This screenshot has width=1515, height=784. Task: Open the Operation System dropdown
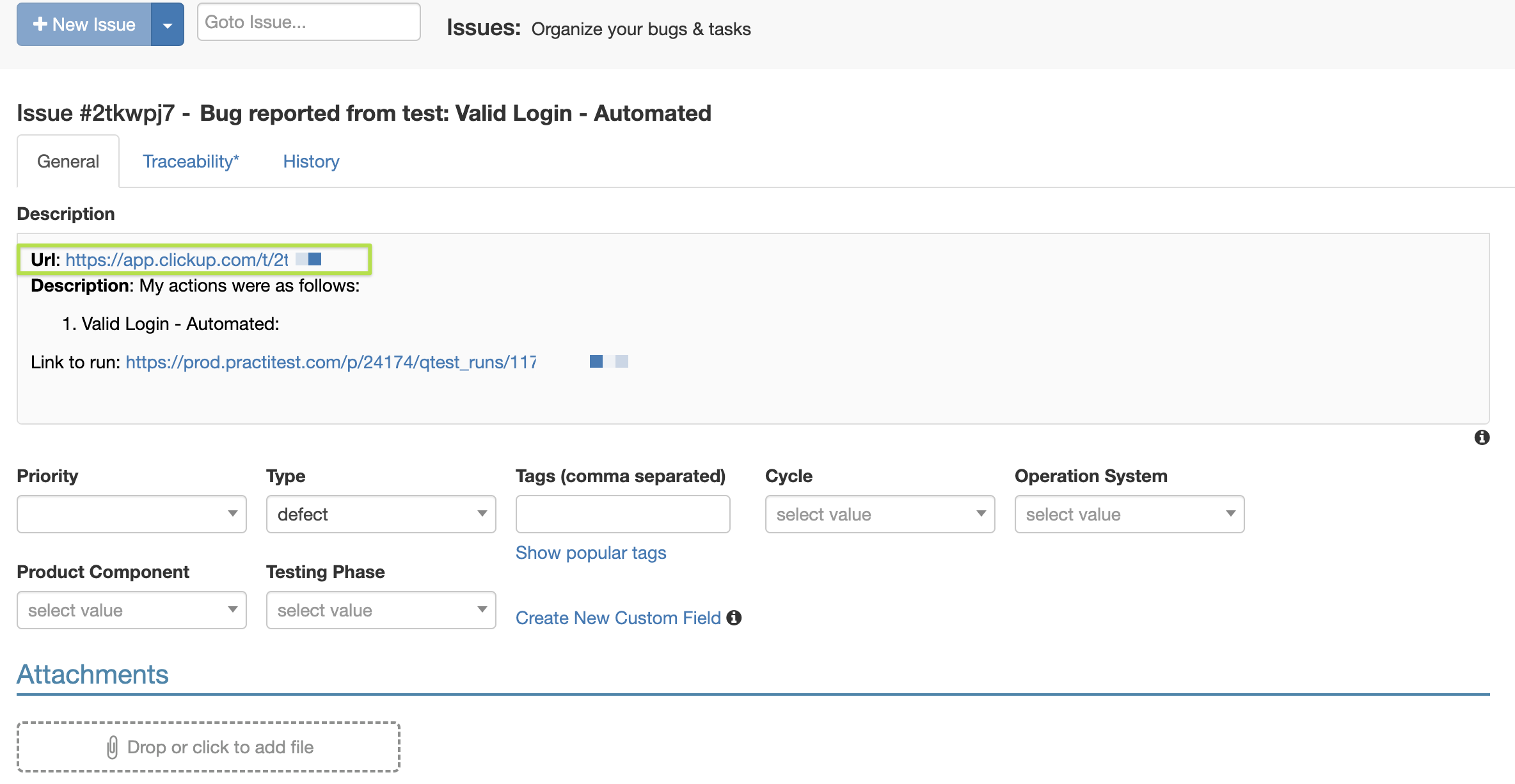pos(1129,514)
